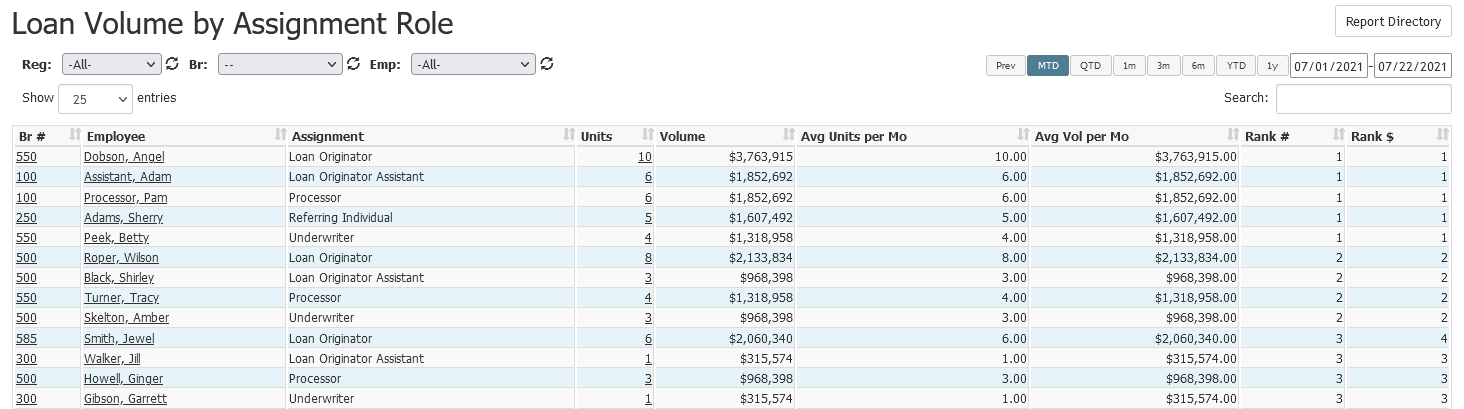Screen dimensions: 1464x409
Task: Open branch 550 in Dobson row
Action: point(25,157)
